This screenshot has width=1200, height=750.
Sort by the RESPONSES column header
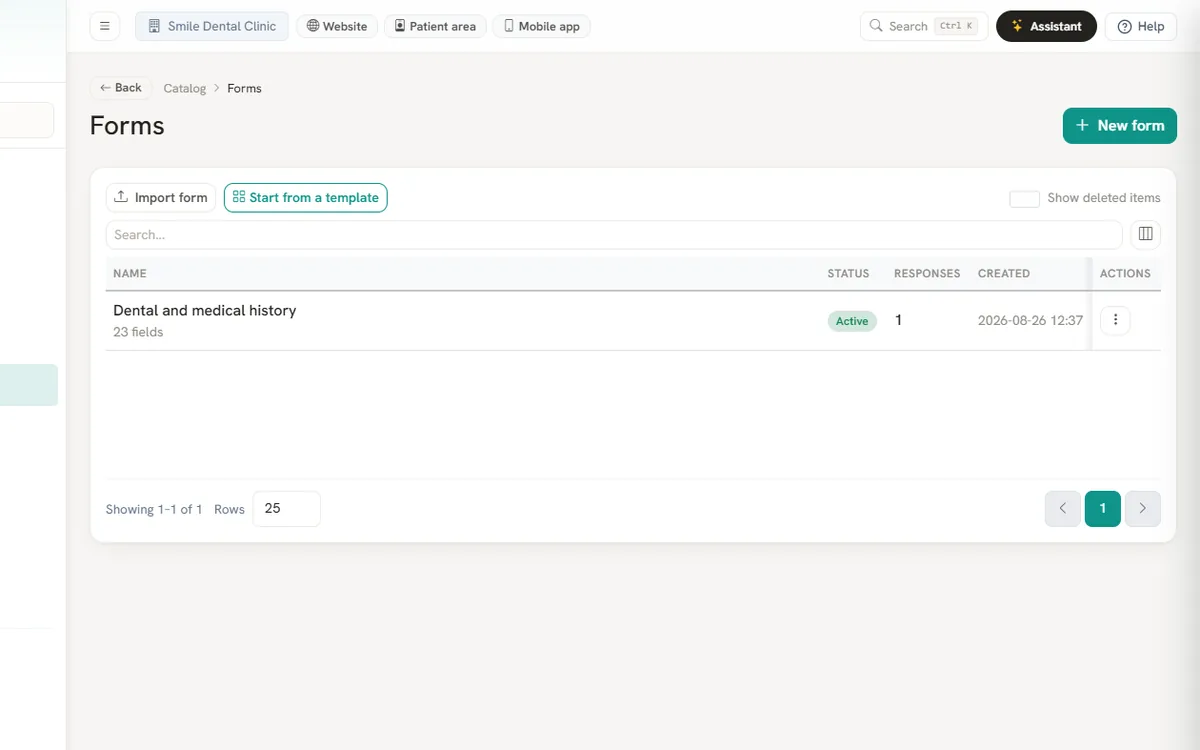(x=927, y=273)
